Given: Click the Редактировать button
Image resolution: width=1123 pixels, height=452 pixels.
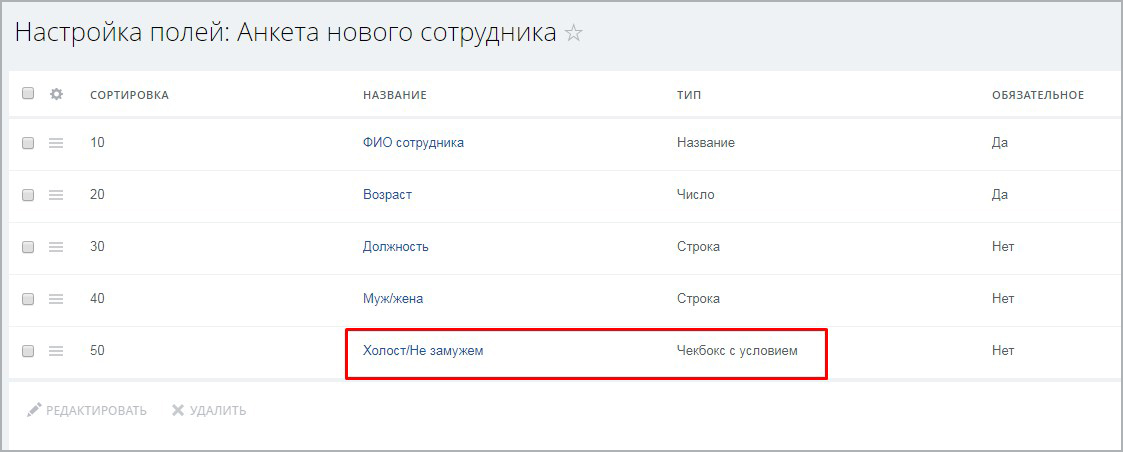Looking at the screenshot, I should point(87,410).
